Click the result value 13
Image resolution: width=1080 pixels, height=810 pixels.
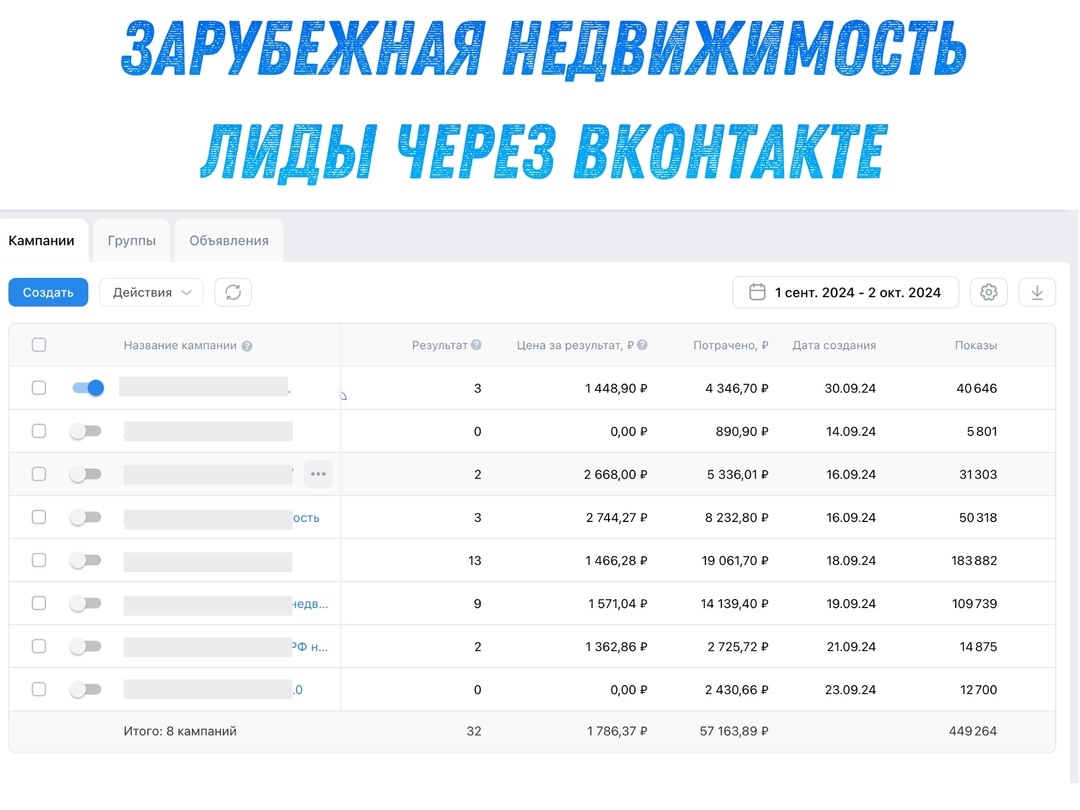(475, 561)
